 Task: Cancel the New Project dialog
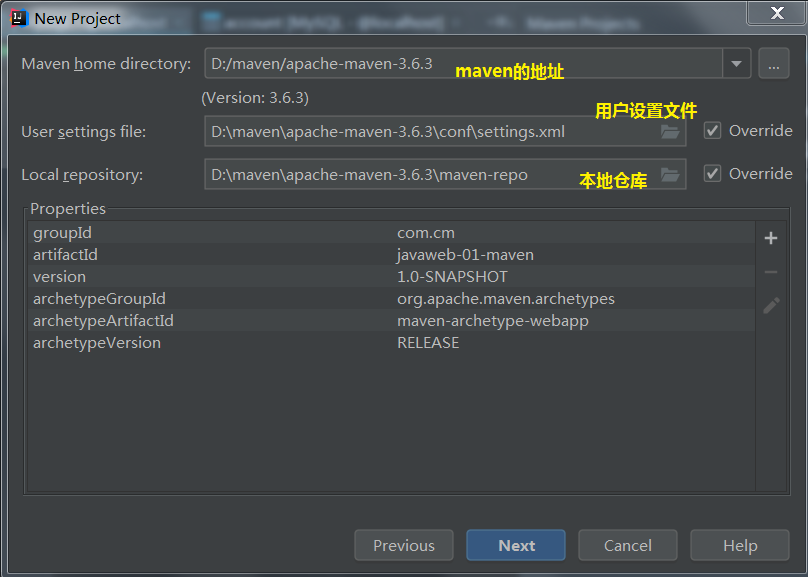(628, 545)
